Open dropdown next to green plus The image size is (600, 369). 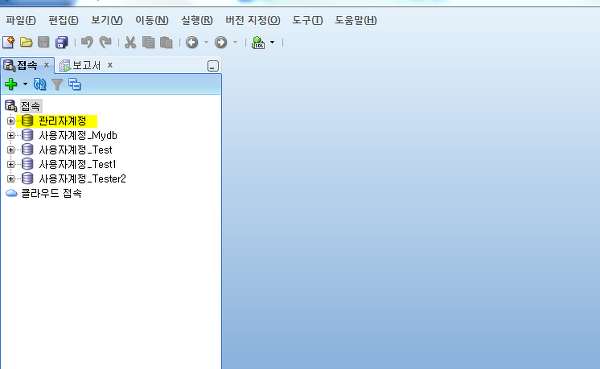point(25,84)
